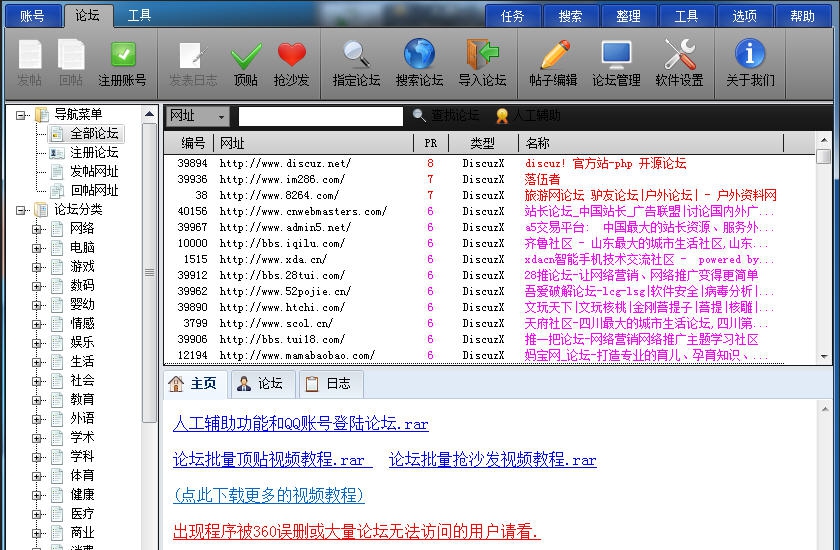Select row http://www.discuz.net/
The width and height of the screenshot is (840, 550).
coord(474,163)
